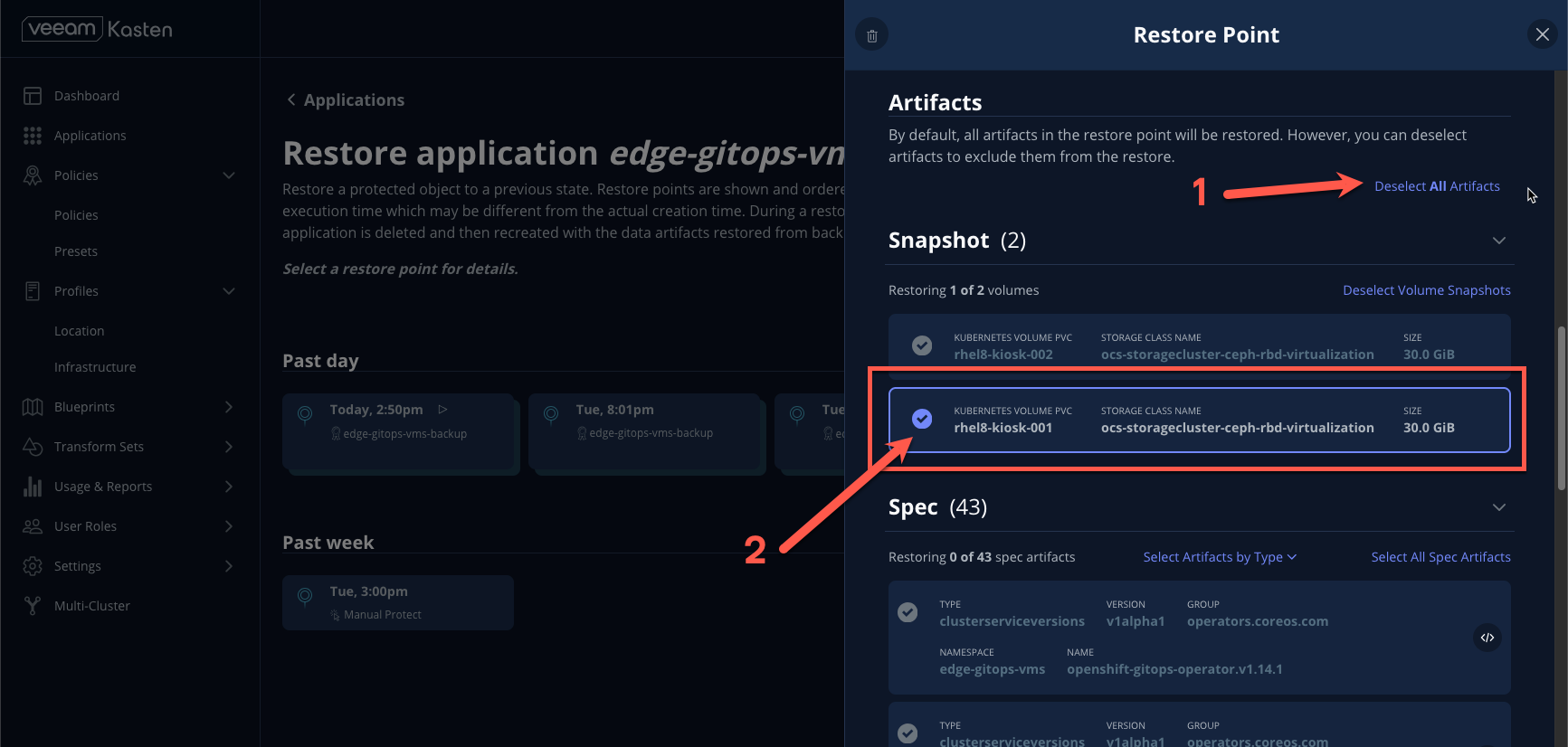
Task: Collapse the Snapshot section chevron
Action: click(1499, 241)
